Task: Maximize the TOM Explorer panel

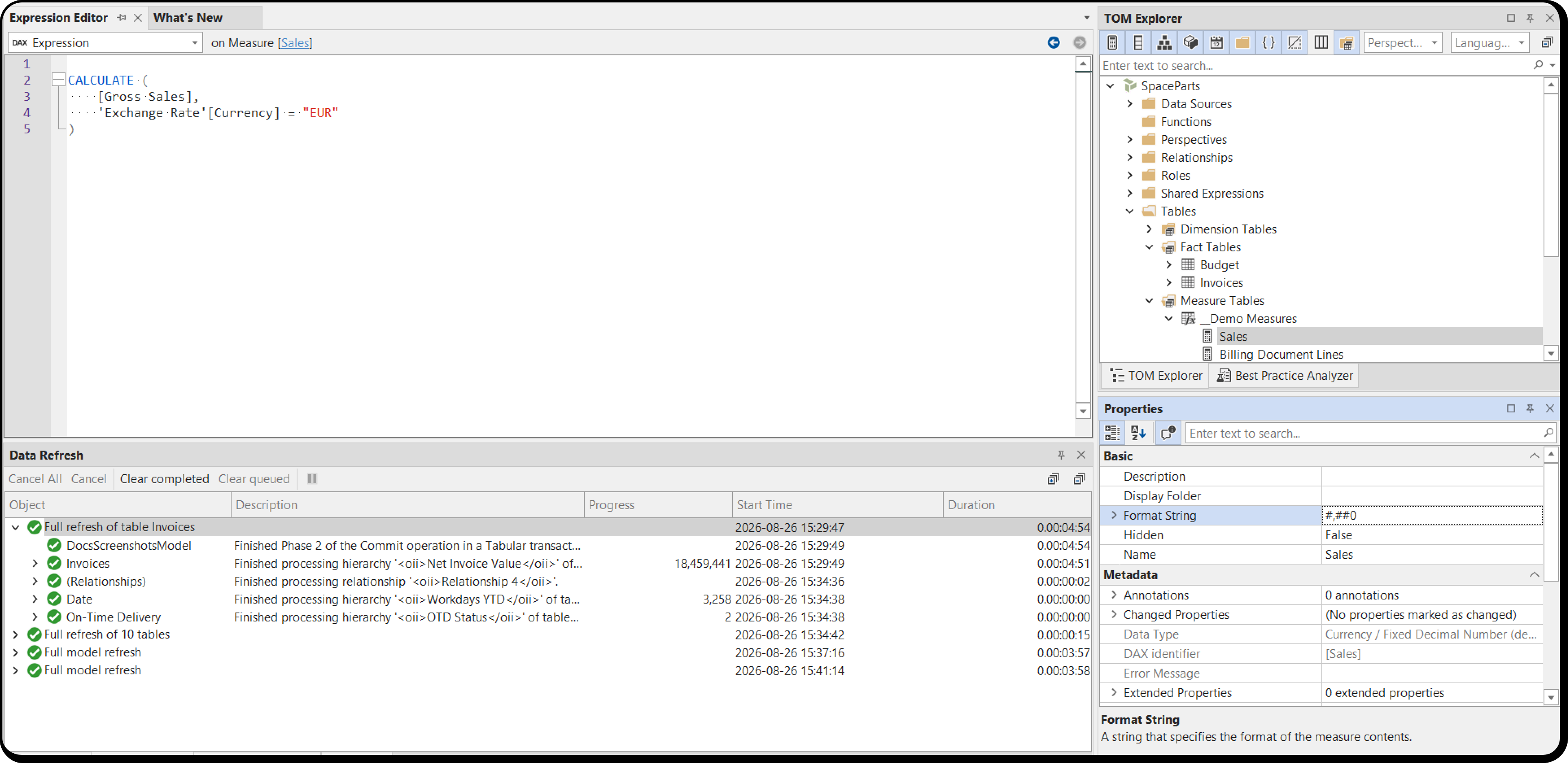Action: tap(1511, 17)
